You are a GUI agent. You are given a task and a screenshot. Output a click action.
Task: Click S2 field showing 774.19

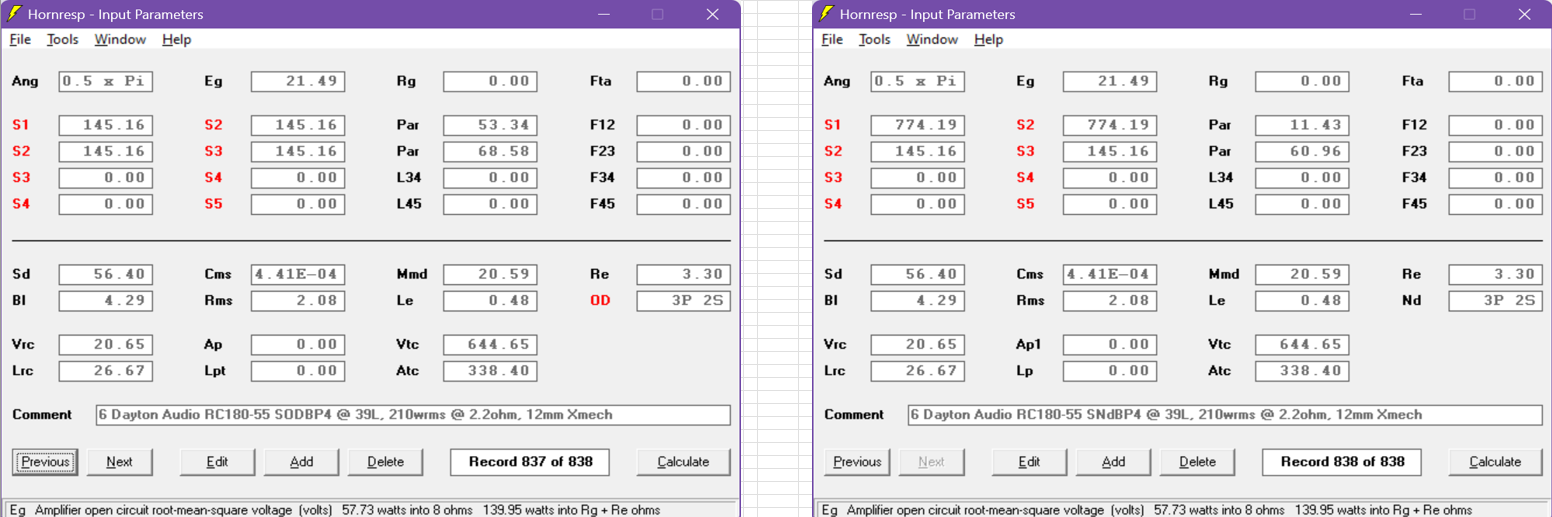(1110, 125)
